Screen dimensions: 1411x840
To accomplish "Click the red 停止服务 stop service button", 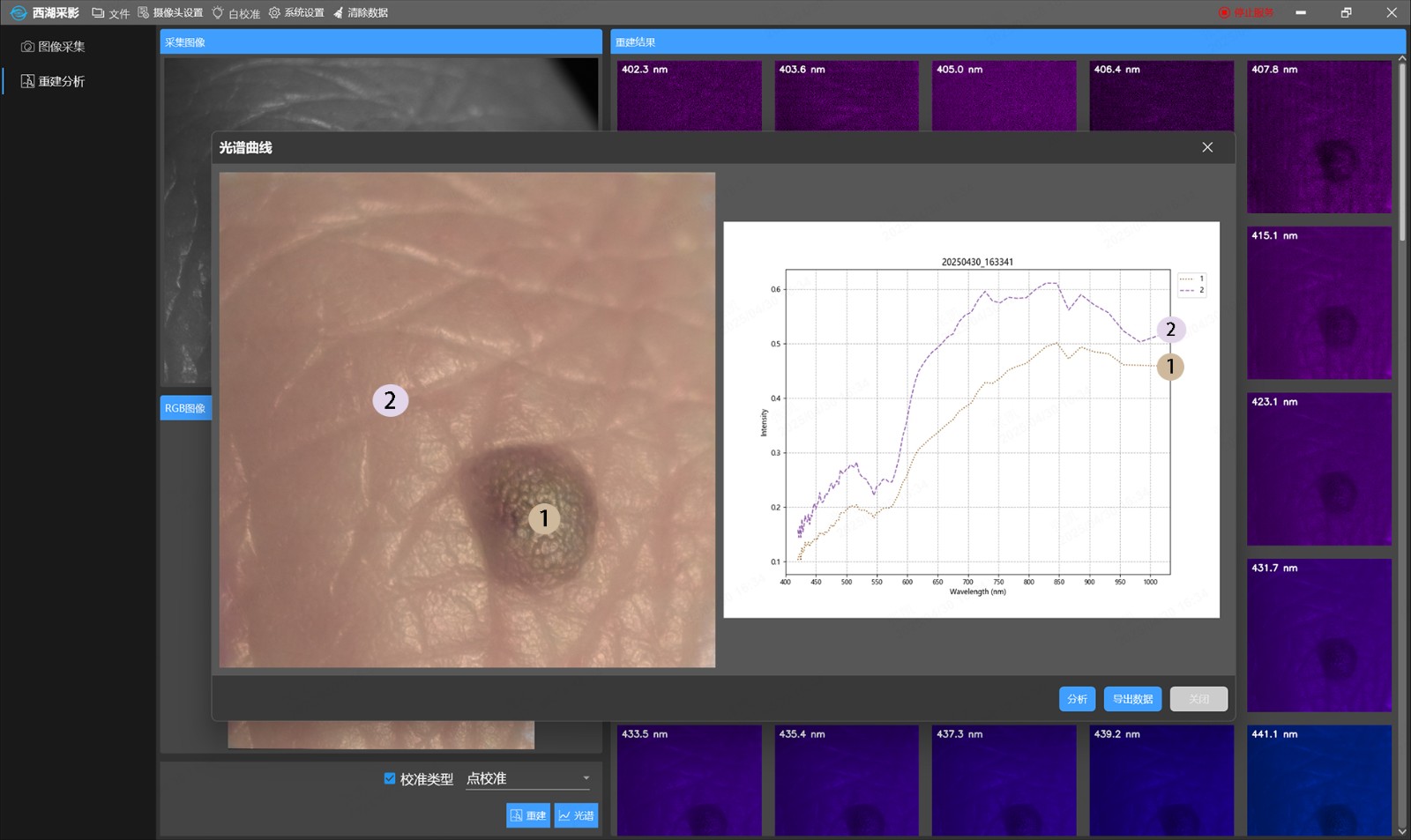I will (x=1245, y=13).
